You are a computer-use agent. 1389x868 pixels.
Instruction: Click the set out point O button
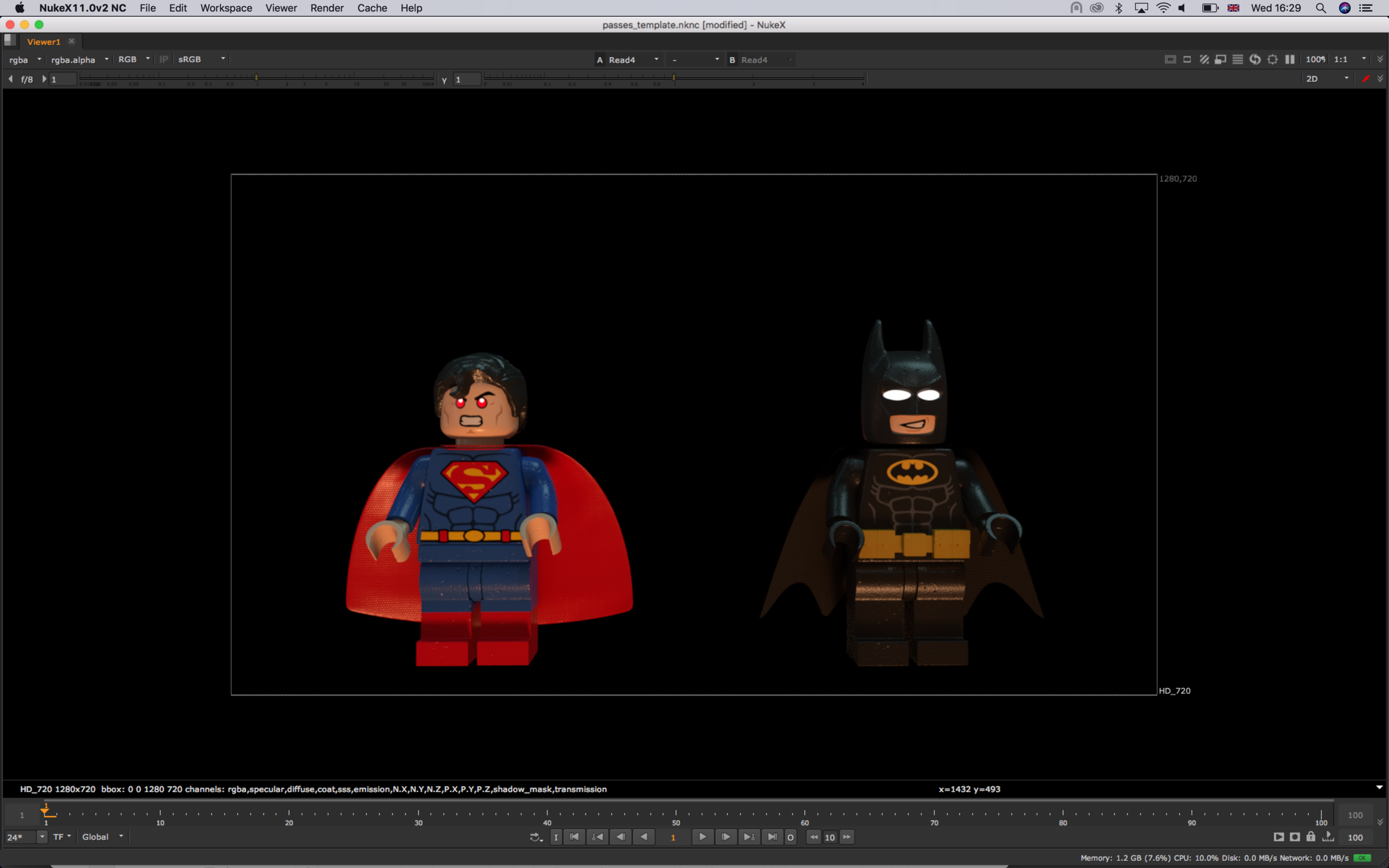[x=790, y=837]
